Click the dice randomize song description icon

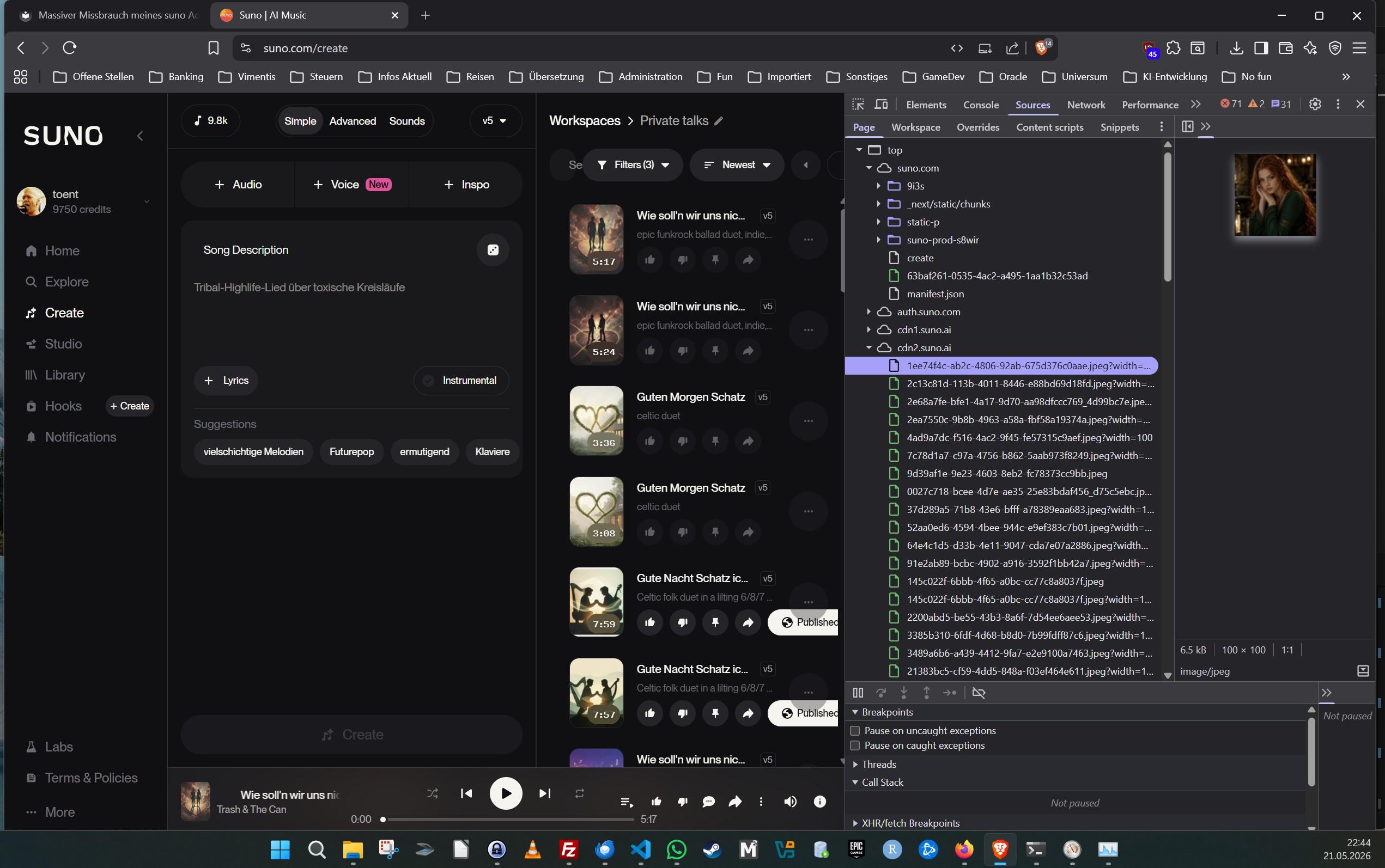(493, 250)
